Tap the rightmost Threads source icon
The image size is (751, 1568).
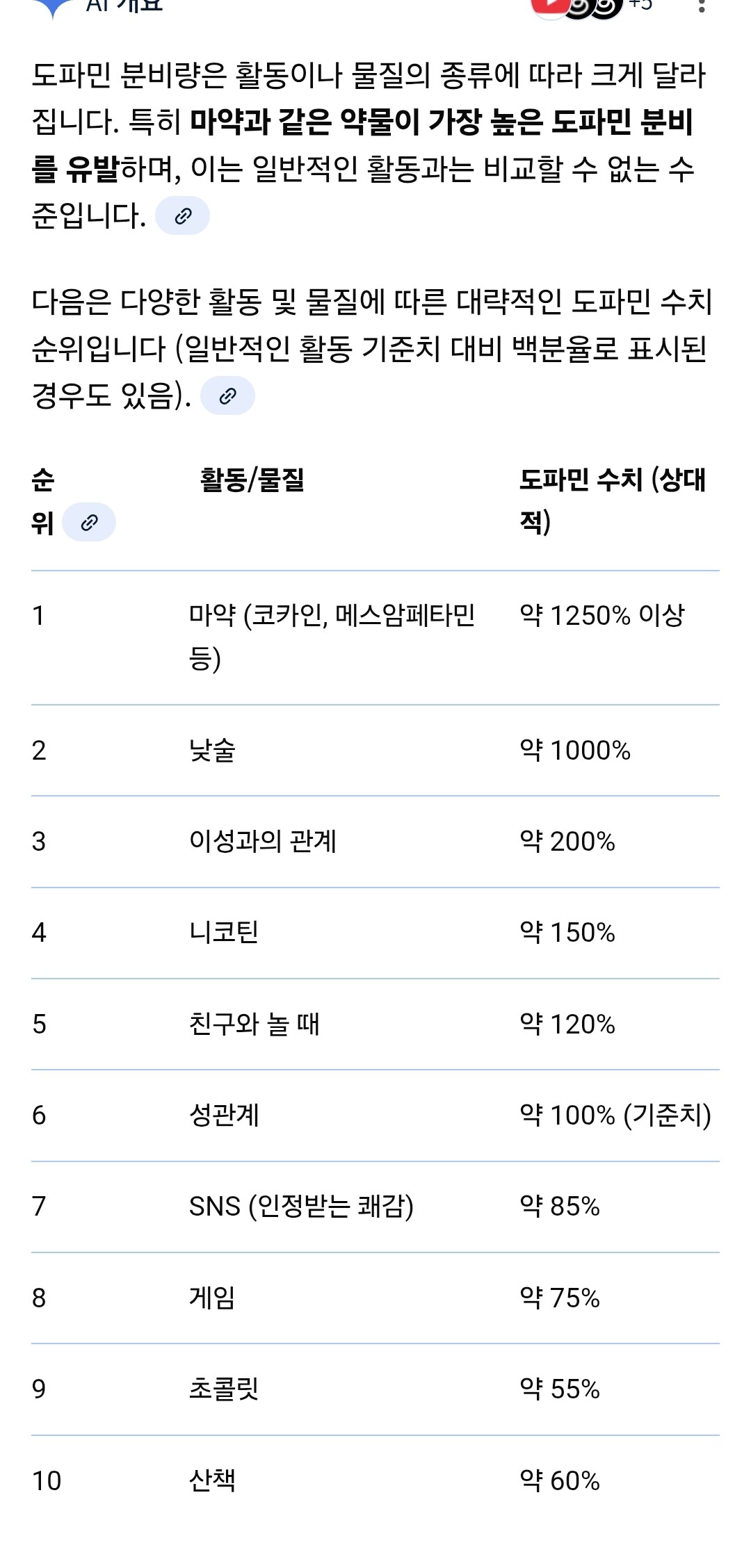point(606,7)
